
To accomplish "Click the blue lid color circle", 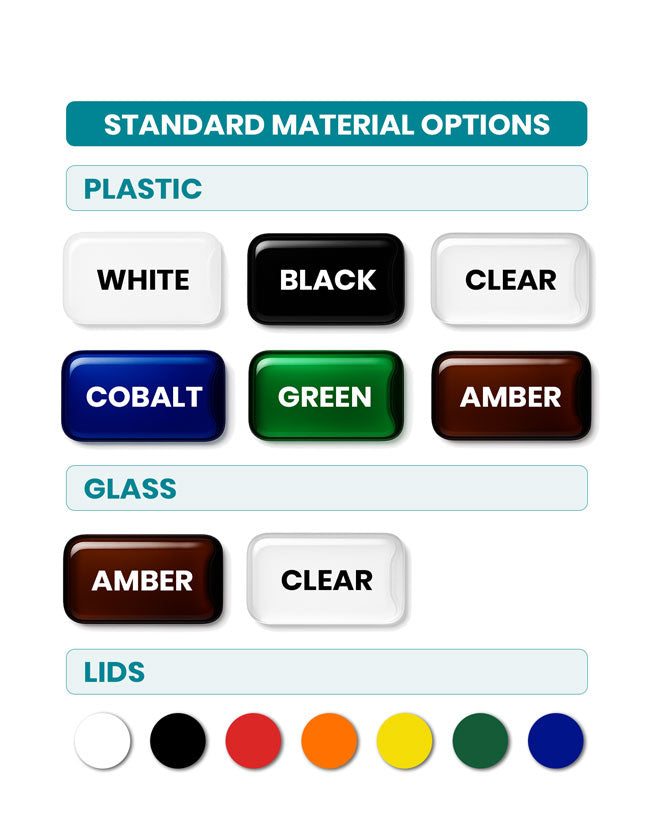I will 556,741.
